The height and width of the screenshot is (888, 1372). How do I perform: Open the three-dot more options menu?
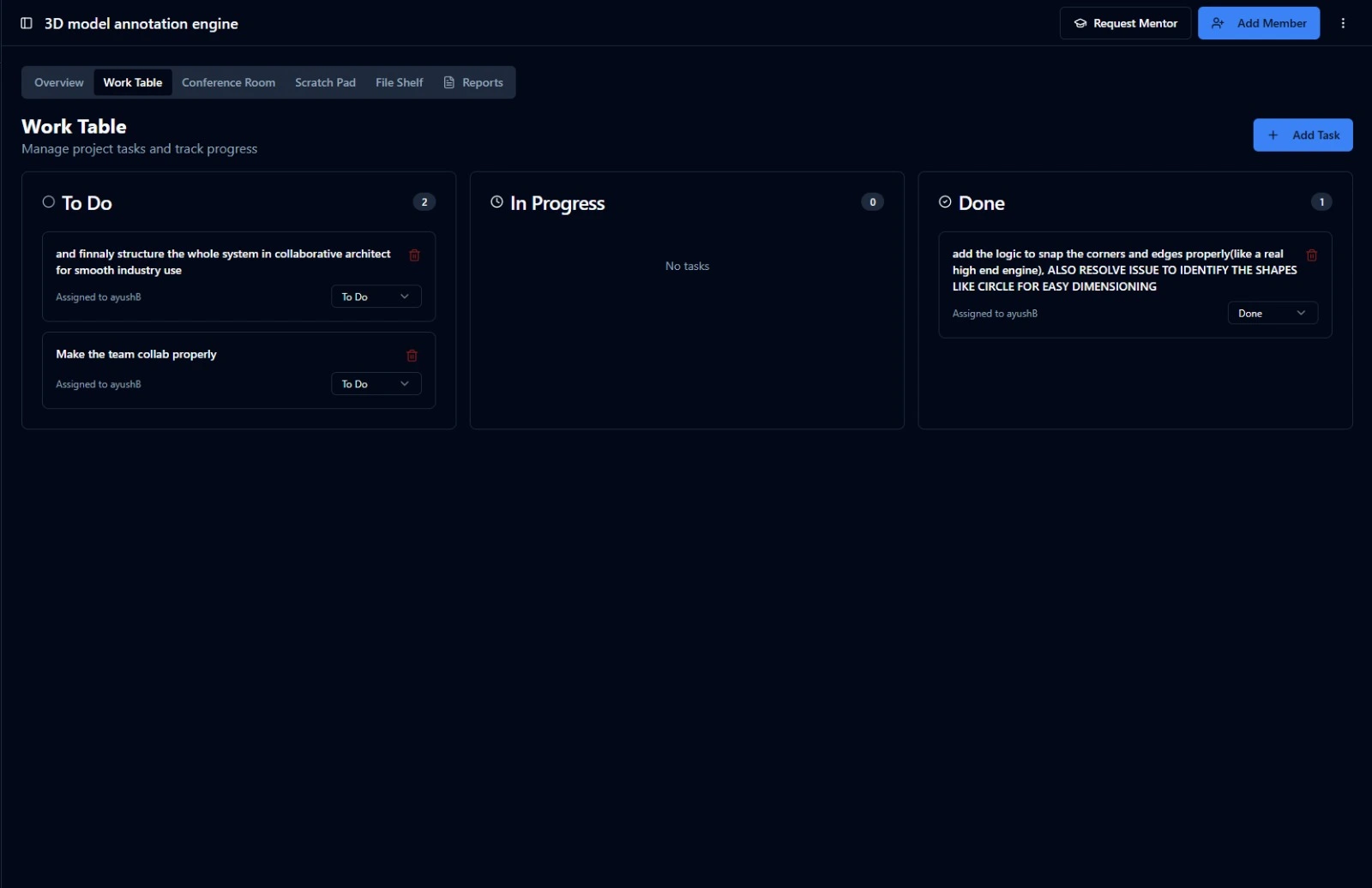(x=1343, y=23)
